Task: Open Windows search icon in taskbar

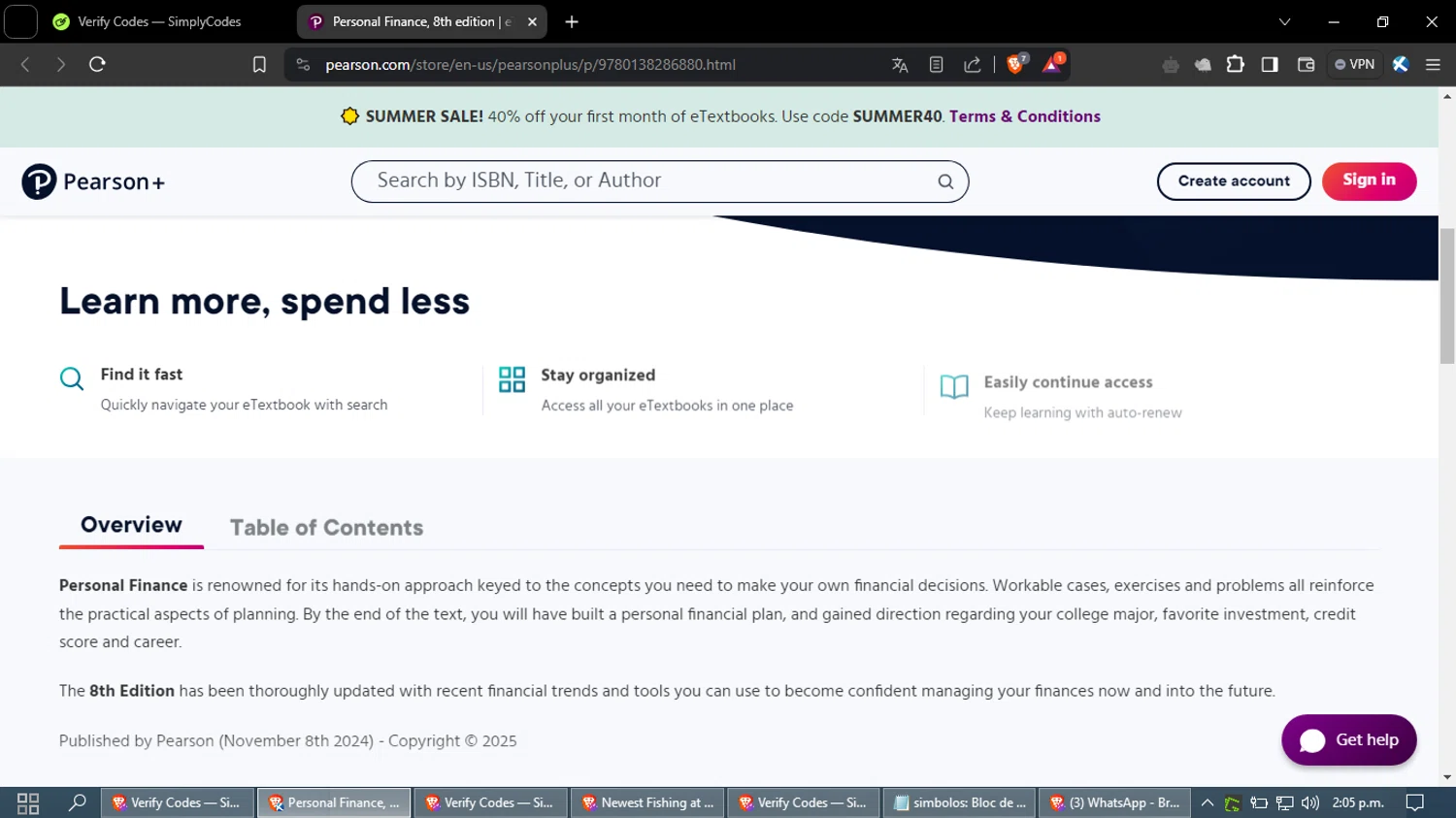Action: pos(77,802)
